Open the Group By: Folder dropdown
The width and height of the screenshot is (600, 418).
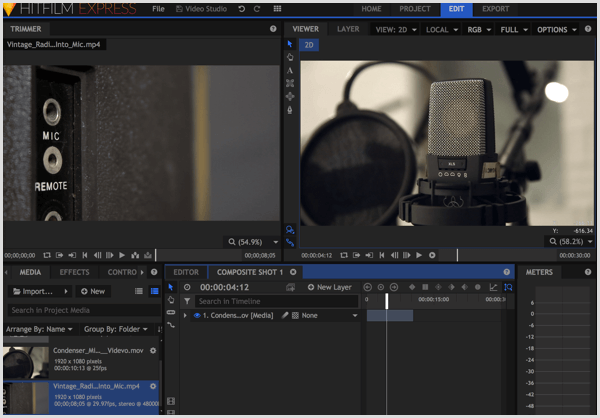[x=116, y=329]
